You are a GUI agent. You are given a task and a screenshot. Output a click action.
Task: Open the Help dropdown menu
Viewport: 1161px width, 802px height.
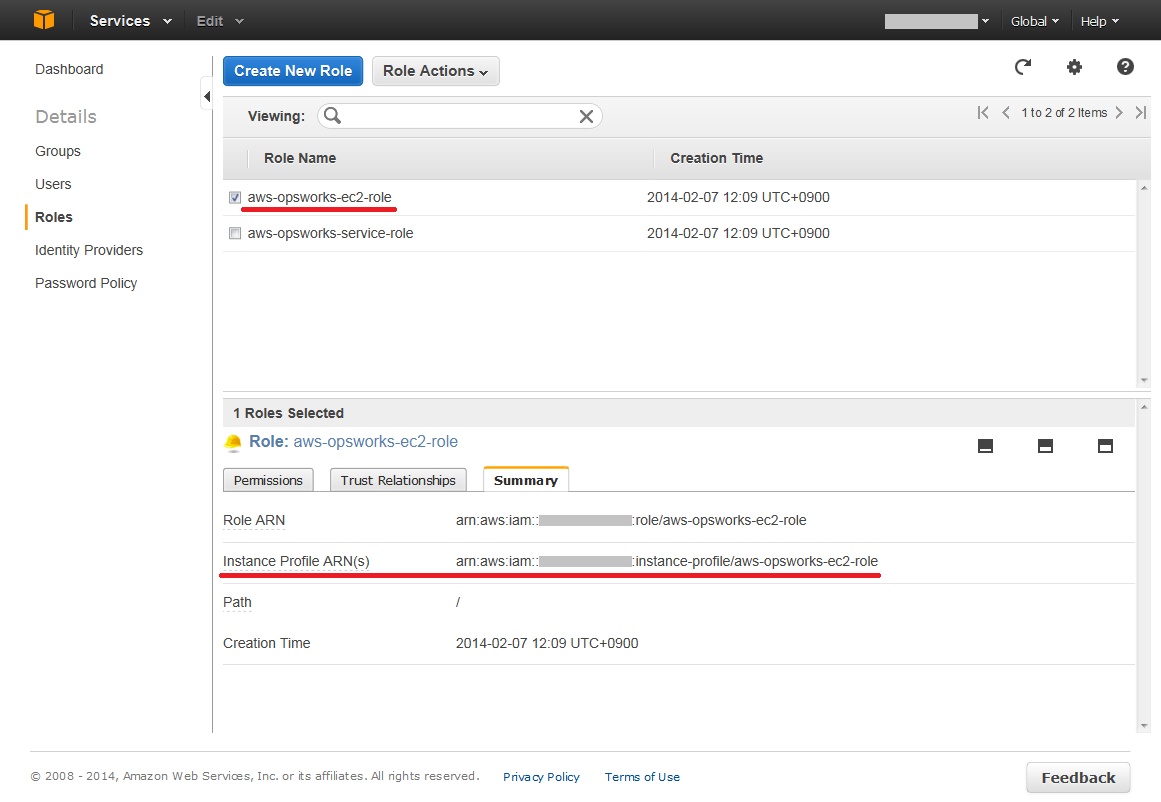pyautogui.click(x=1100, y=21)
